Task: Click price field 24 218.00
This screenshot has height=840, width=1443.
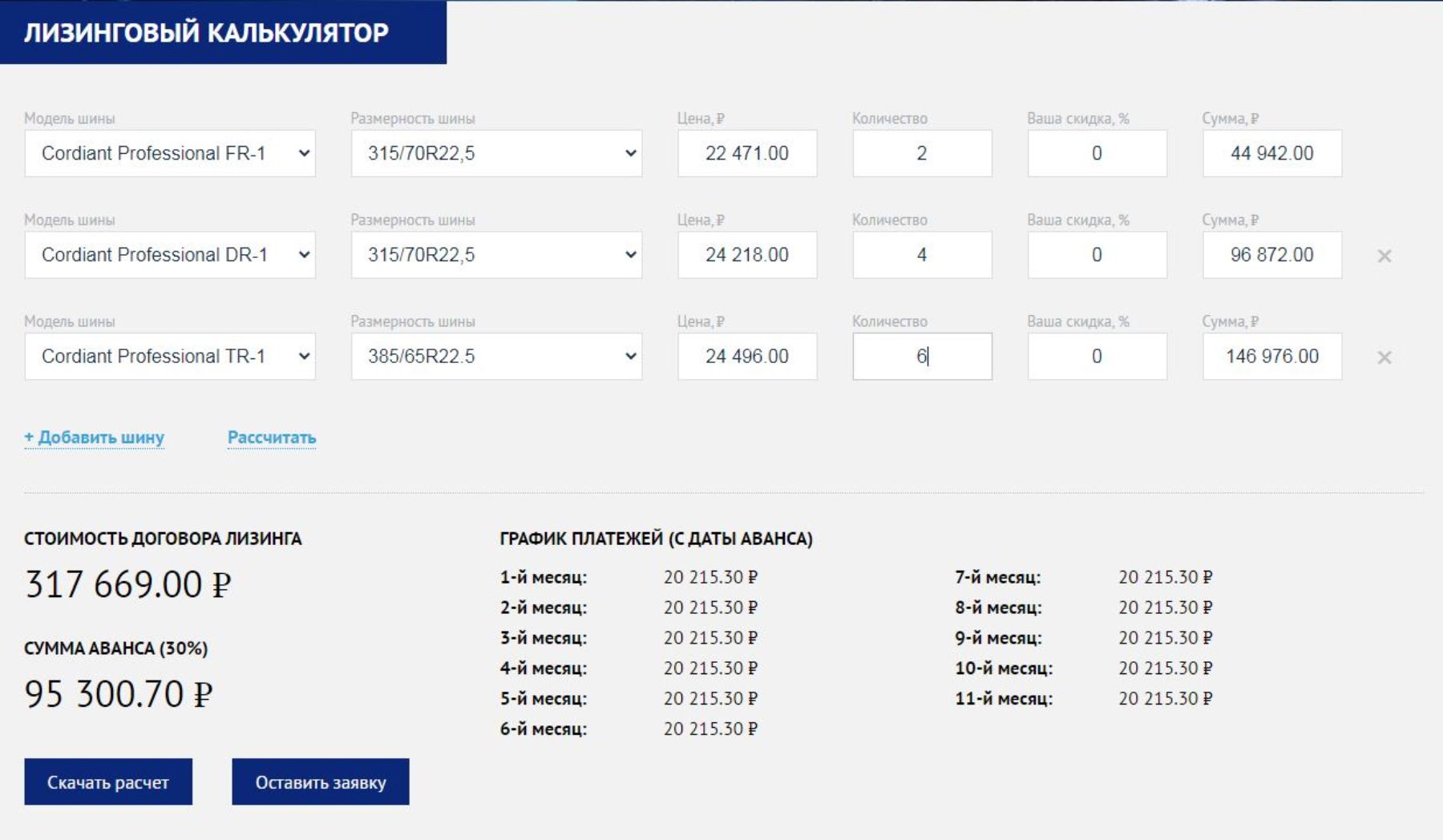Action: [x=747, y=255]
